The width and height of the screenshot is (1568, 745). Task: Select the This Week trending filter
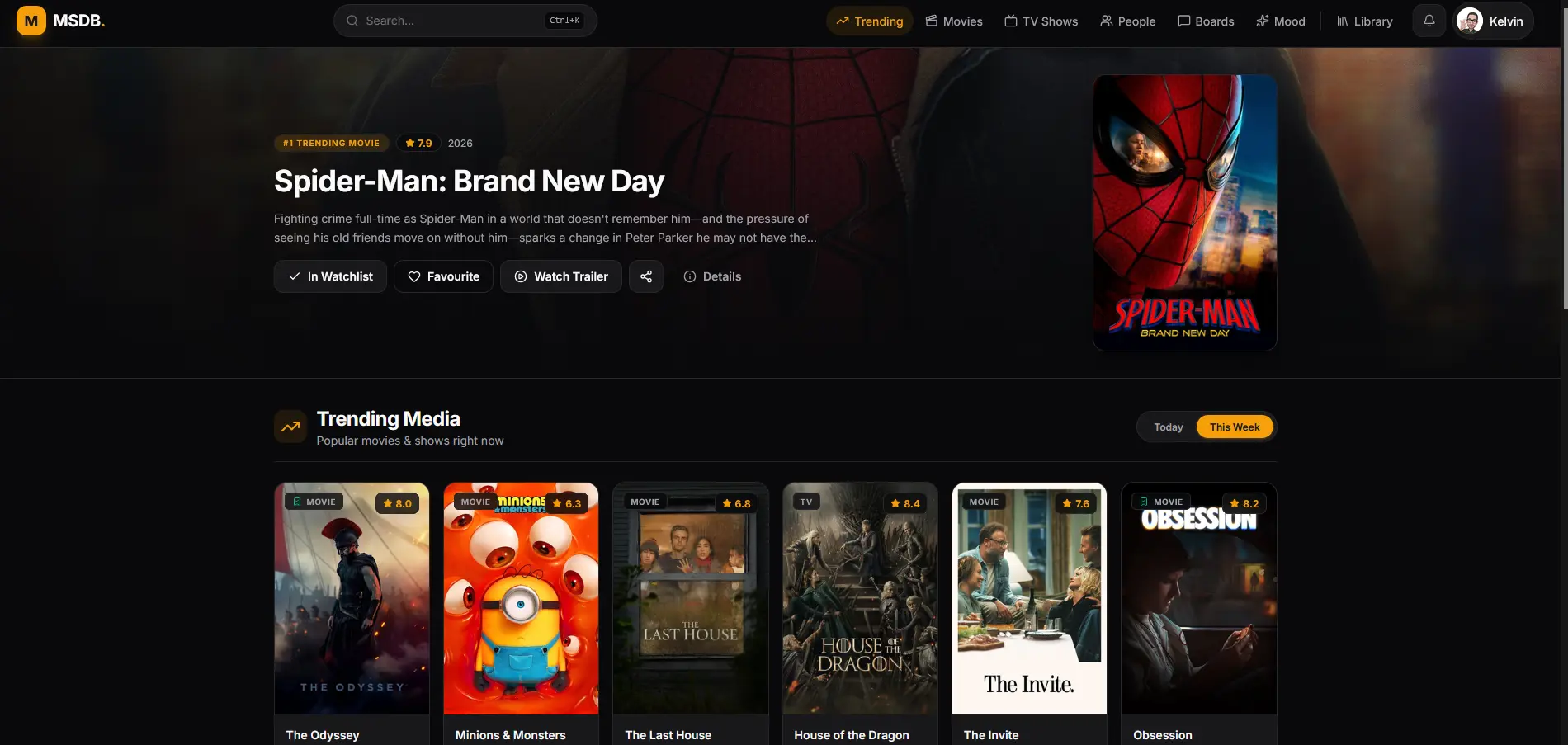pyautogui.click(x=1235, y=427)
